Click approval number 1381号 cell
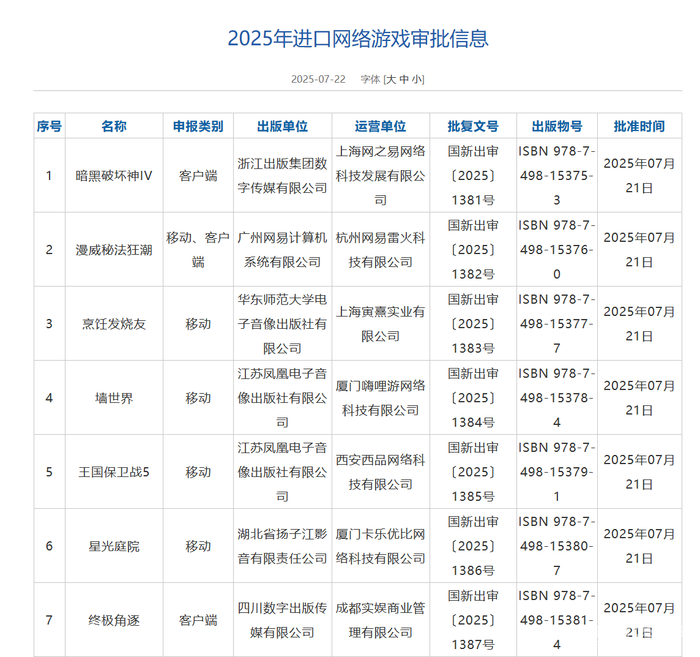This screenshot has width=700, height=657. tap(473, 176)
